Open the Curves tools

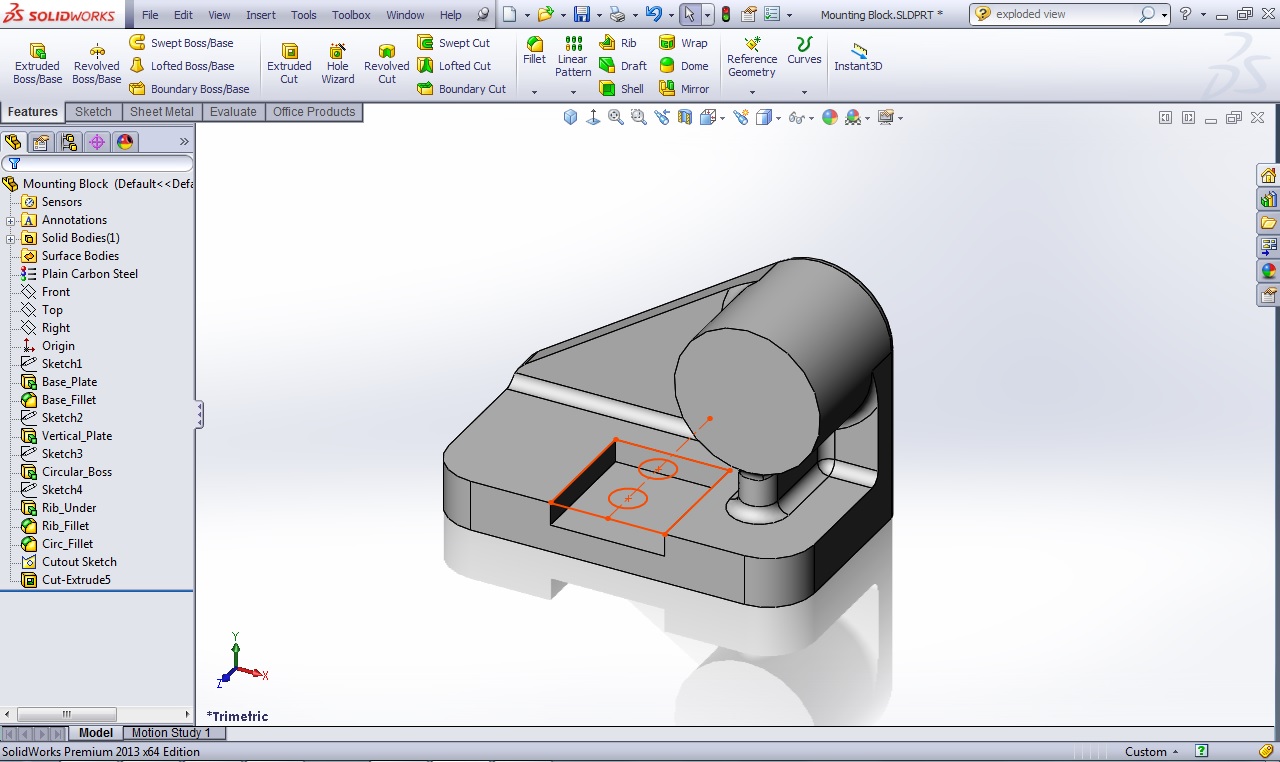[x=804, y=50]
